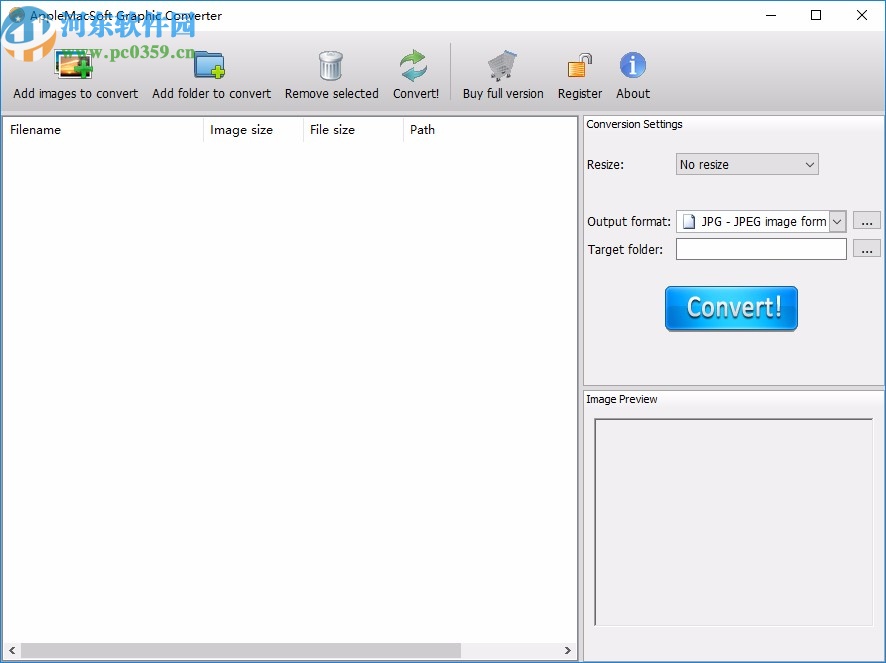
Task: Click the Register purse icon
Action: tap(579, 64)
